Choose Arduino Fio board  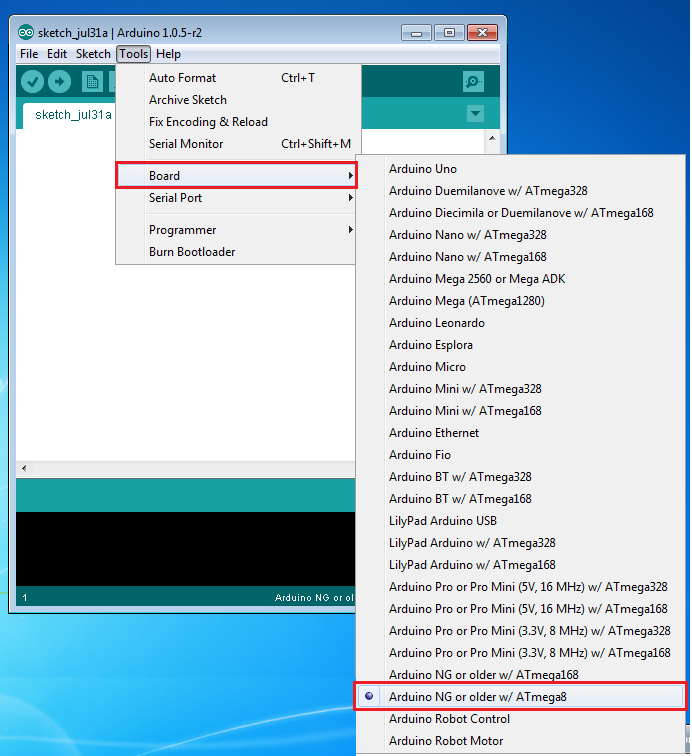[x=520, y=455]
